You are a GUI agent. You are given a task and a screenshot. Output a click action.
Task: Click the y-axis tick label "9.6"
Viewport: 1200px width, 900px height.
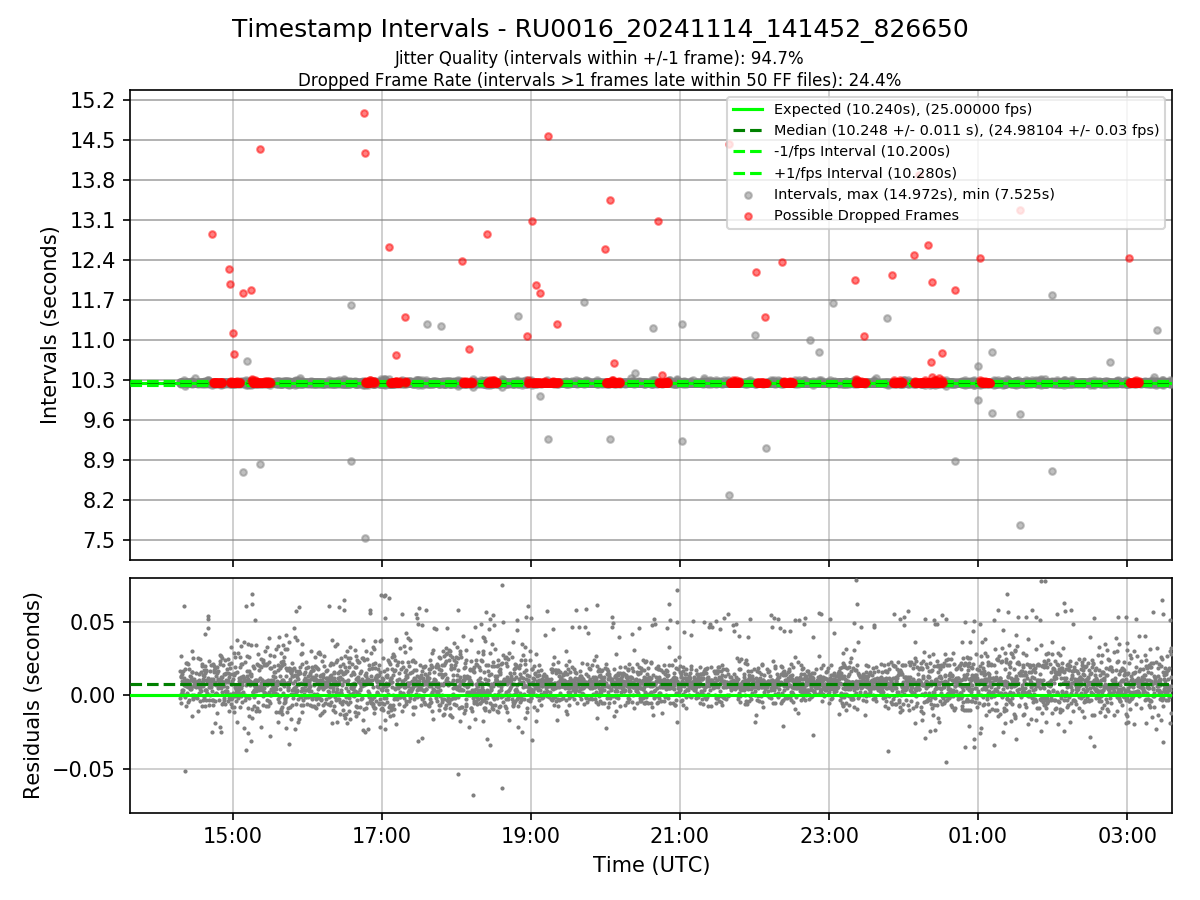101,420
